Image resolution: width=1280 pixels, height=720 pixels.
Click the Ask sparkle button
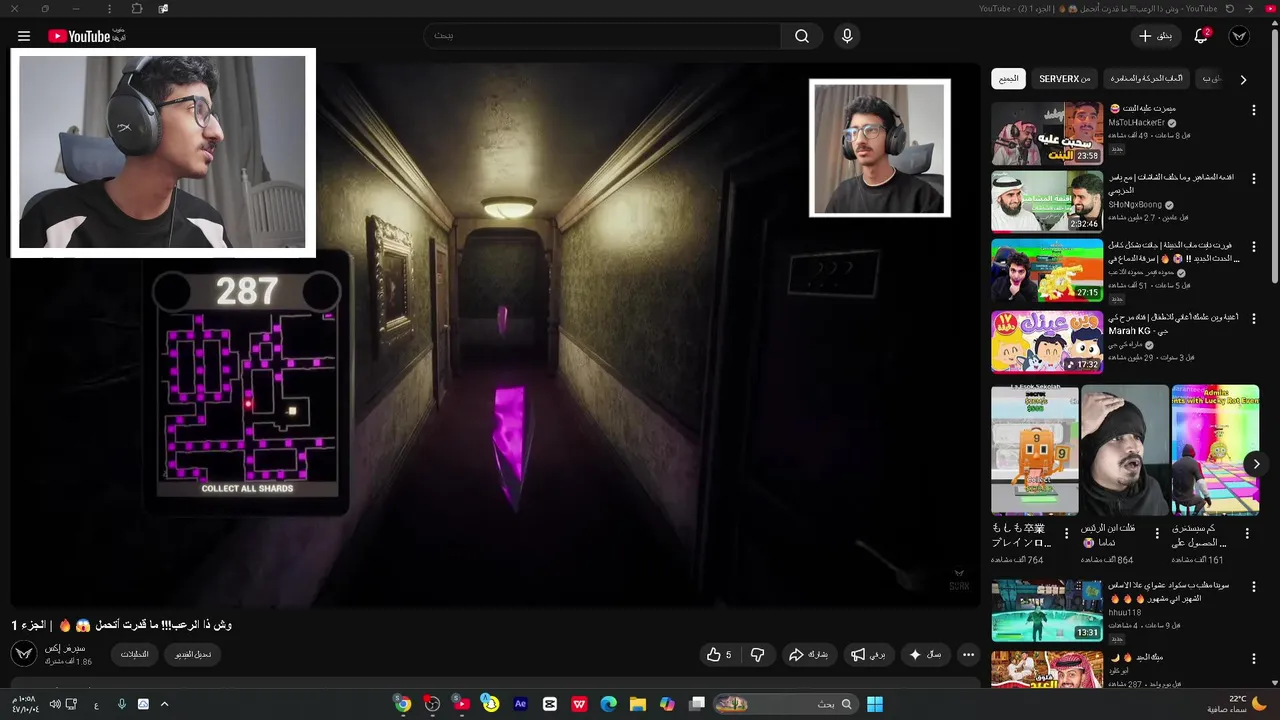click(925, 655)
